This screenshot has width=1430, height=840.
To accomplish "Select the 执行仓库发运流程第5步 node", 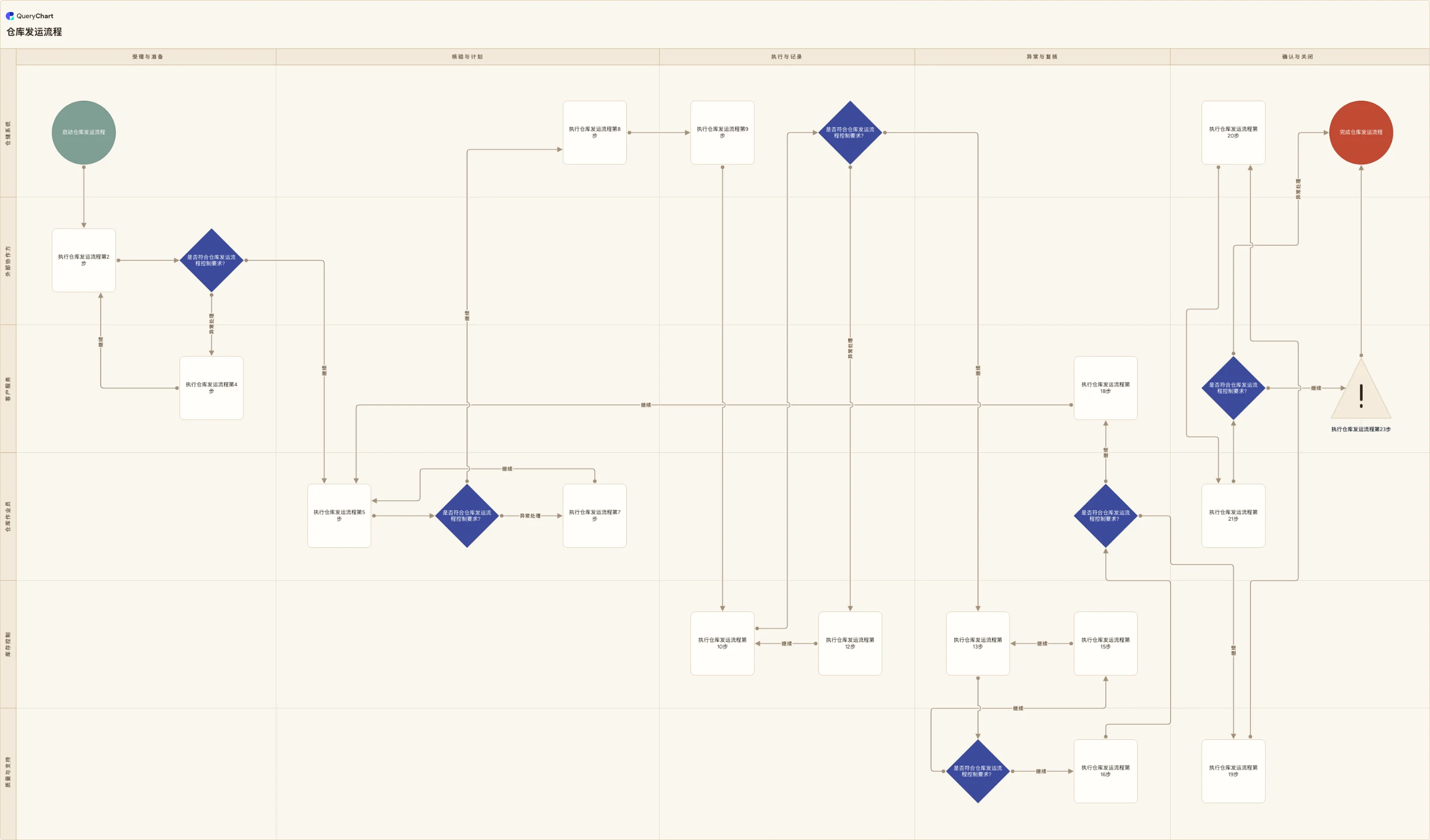I will 339,515.
